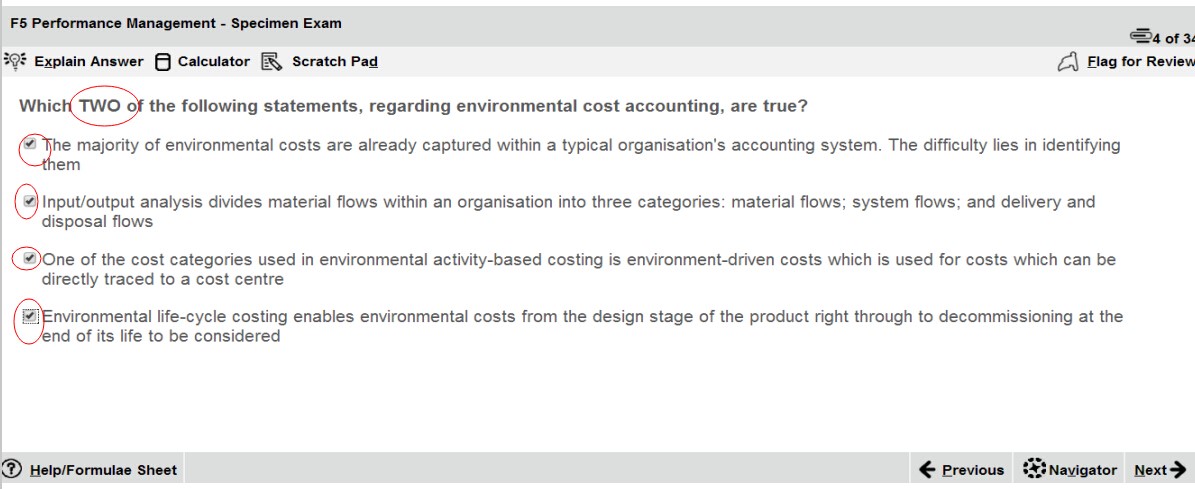Toggle the Input/output analysis checkbox
The height and width of the screenshot is (489, 1195).
(31, 201)
